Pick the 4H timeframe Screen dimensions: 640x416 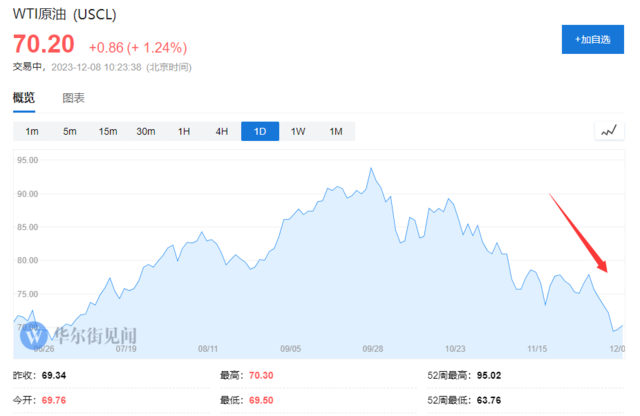click(x=222, y=132)
